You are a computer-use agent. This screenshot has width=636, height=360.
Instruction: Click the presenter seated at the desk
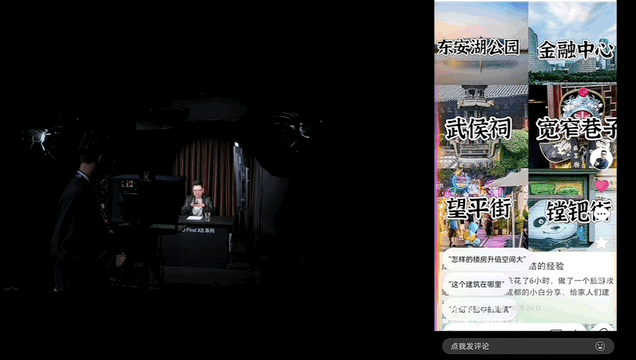click(198, 199)
